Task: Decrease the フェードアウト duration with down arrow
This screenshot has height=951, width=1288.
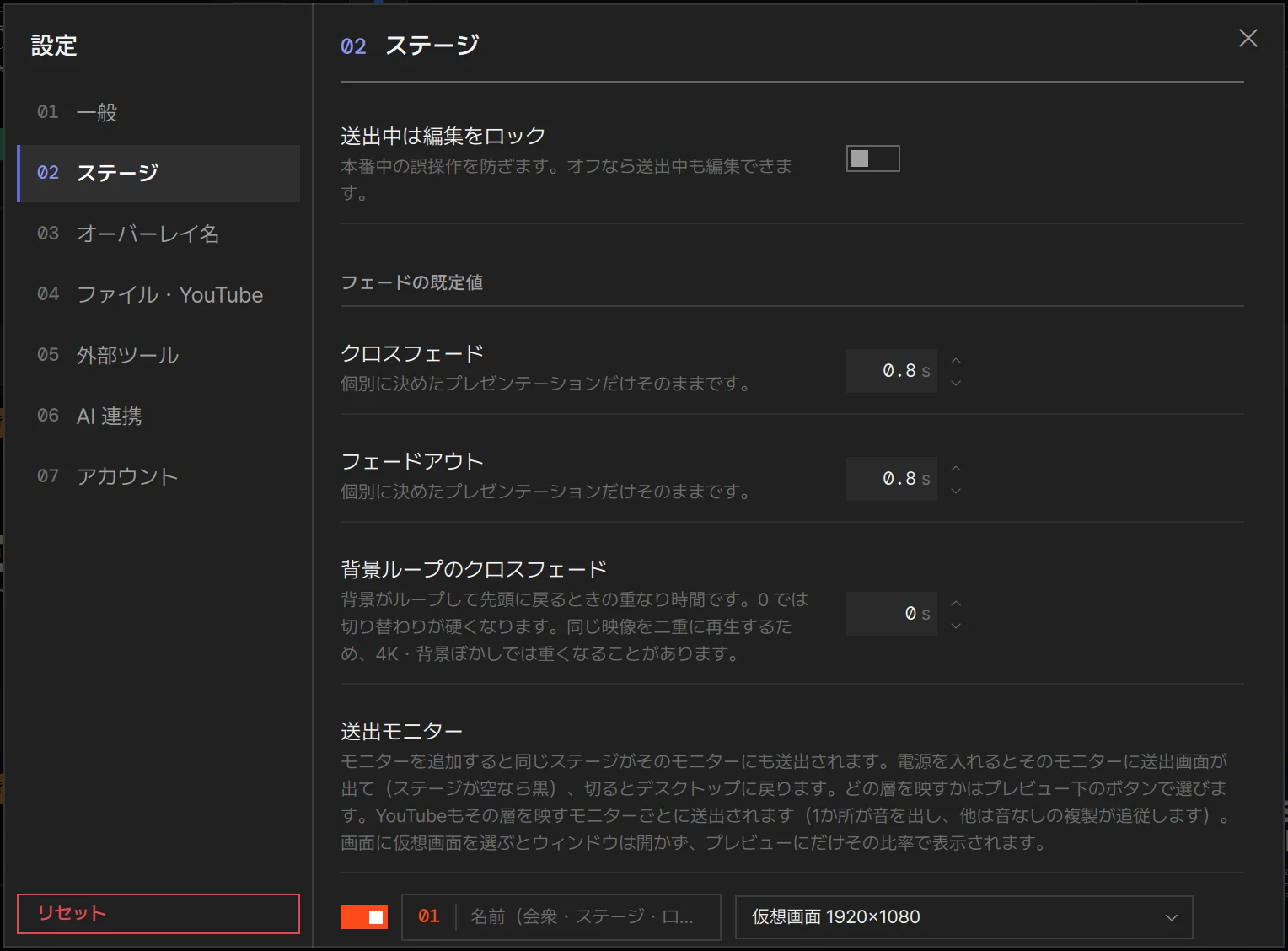Action: (956, 491)
